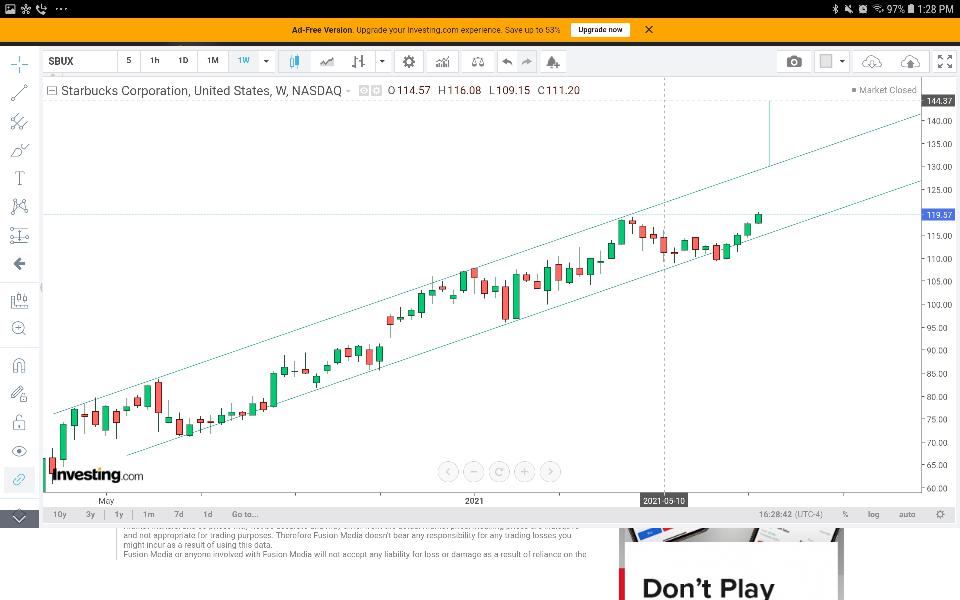Take a chart snapshot with camera icon
The width and height of the screenshot is (960, 600).
pyautogui.click(x=794, y=61)
